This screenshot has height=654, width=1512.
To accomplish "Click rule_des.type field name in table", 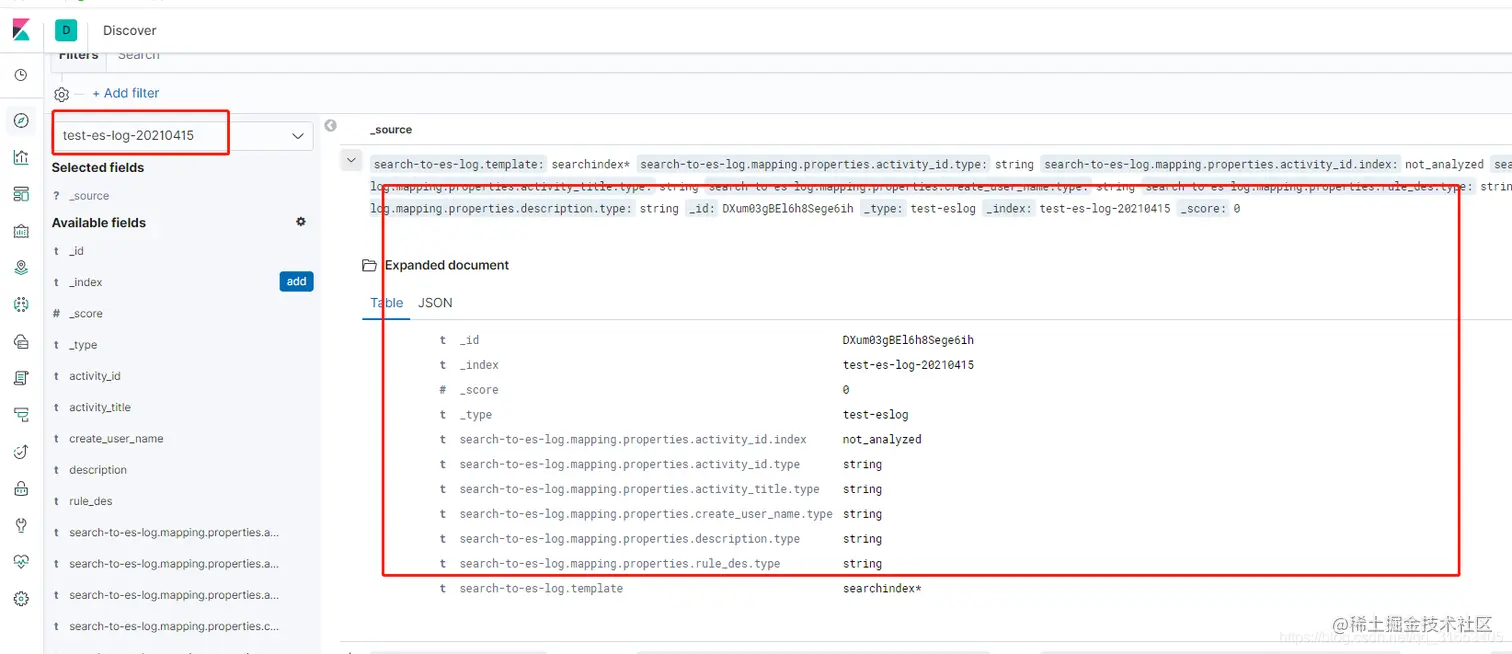I will coord(620,563).
